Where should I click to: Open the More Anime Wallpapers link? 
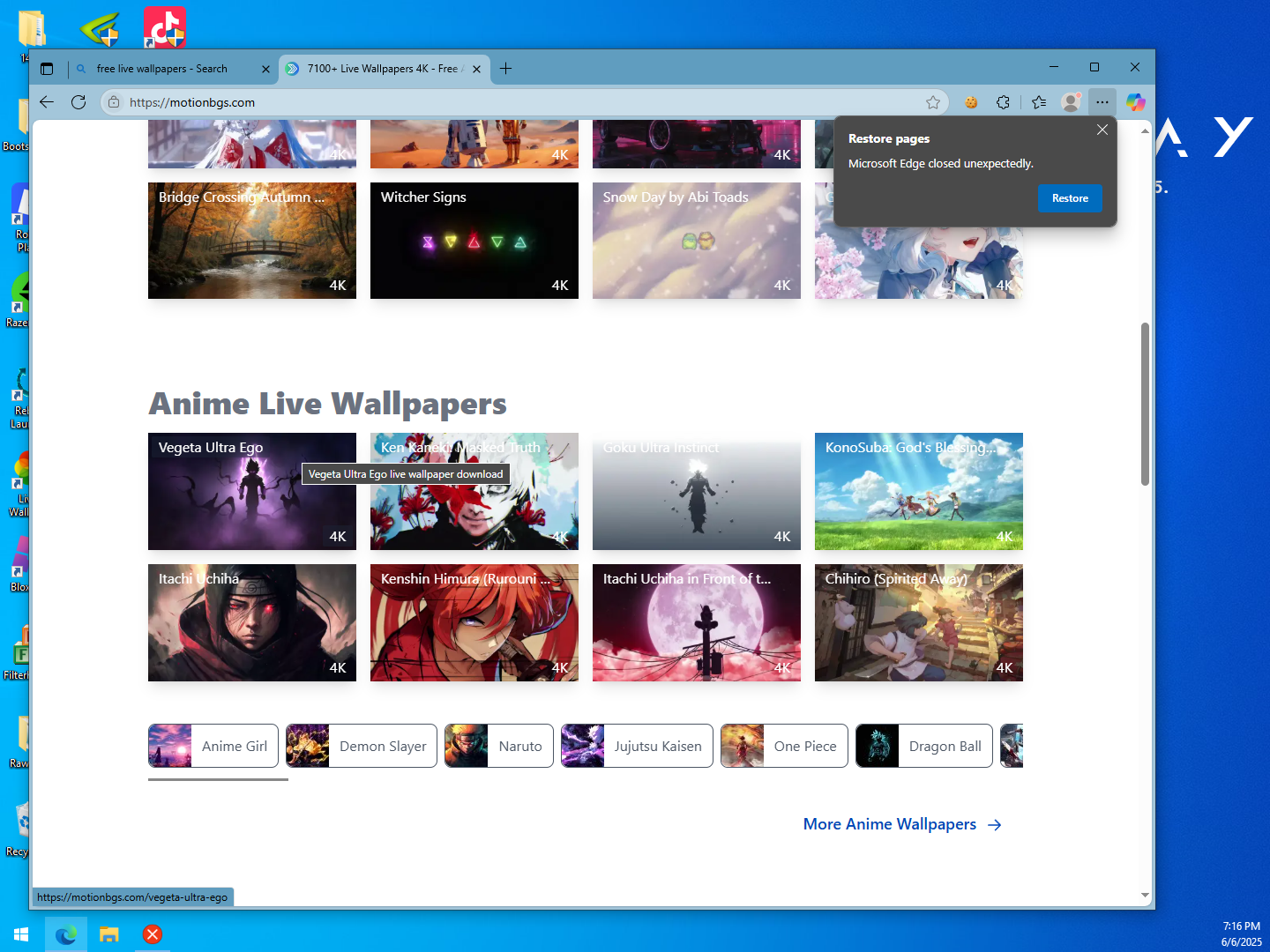click(902, 824)
